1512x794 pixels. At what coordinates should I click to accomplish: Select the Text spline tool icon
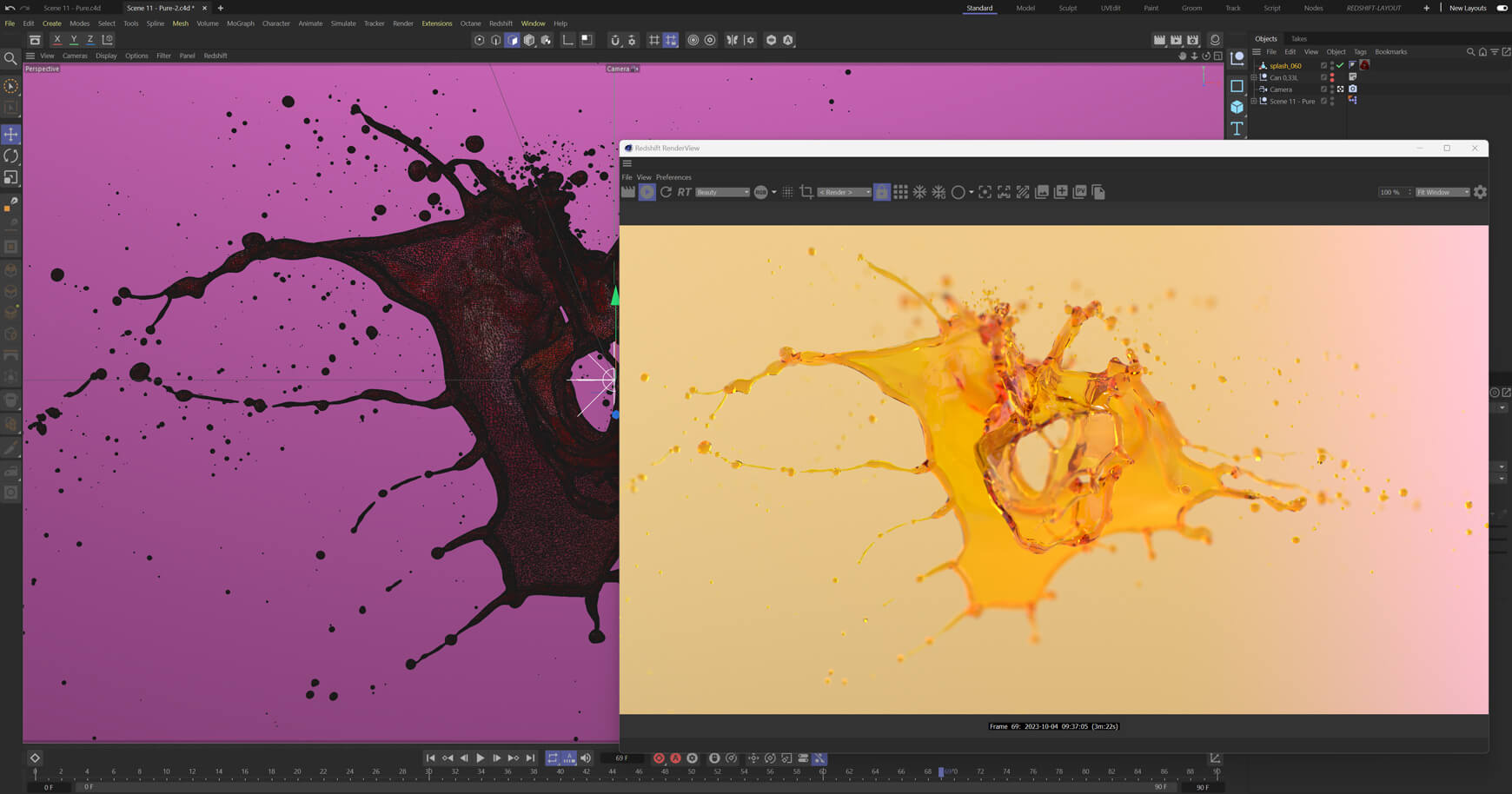click(1237, 129)
